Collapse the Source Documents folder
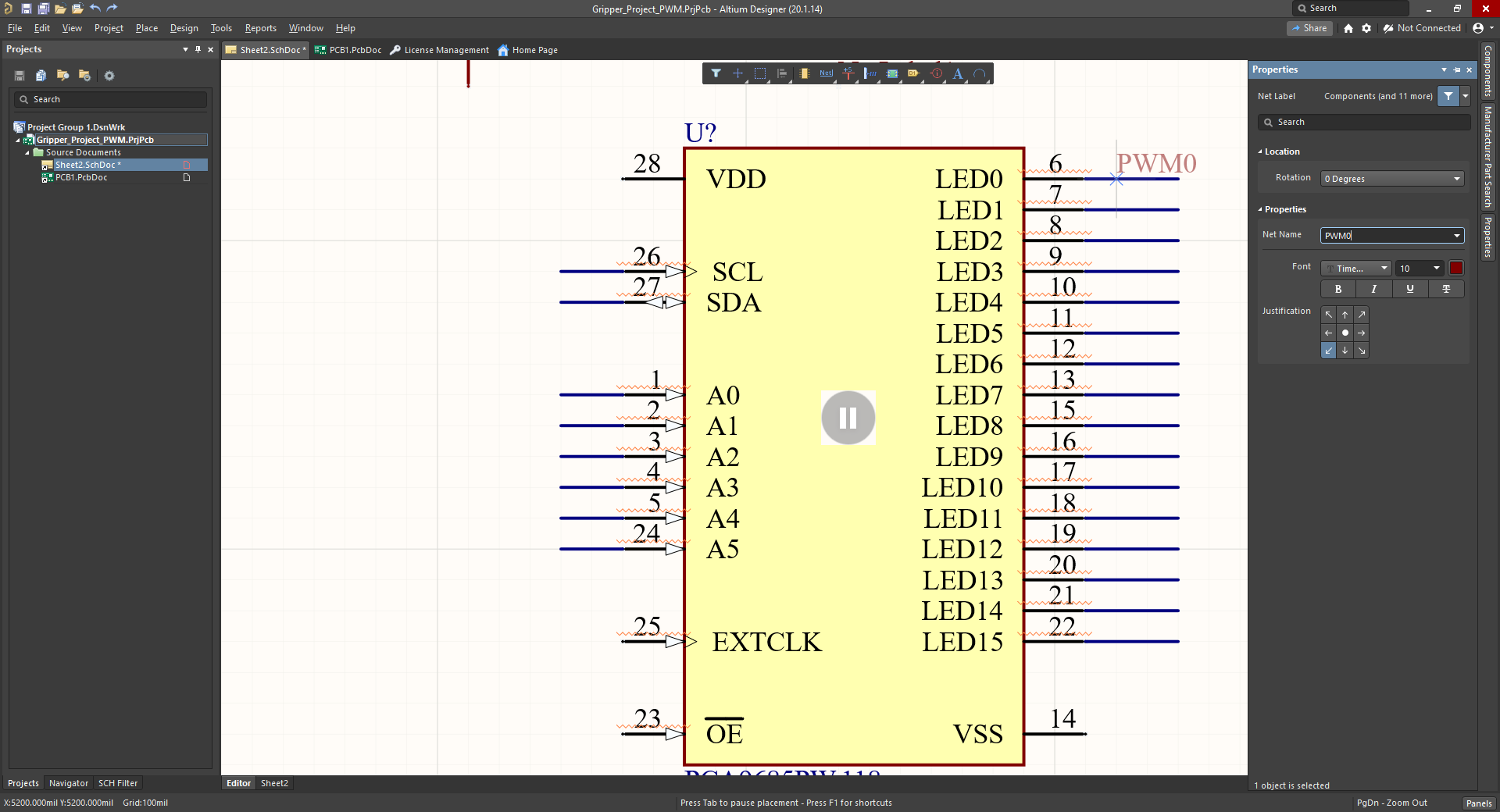Screen dimensions: 1500x812 point(27,153)
